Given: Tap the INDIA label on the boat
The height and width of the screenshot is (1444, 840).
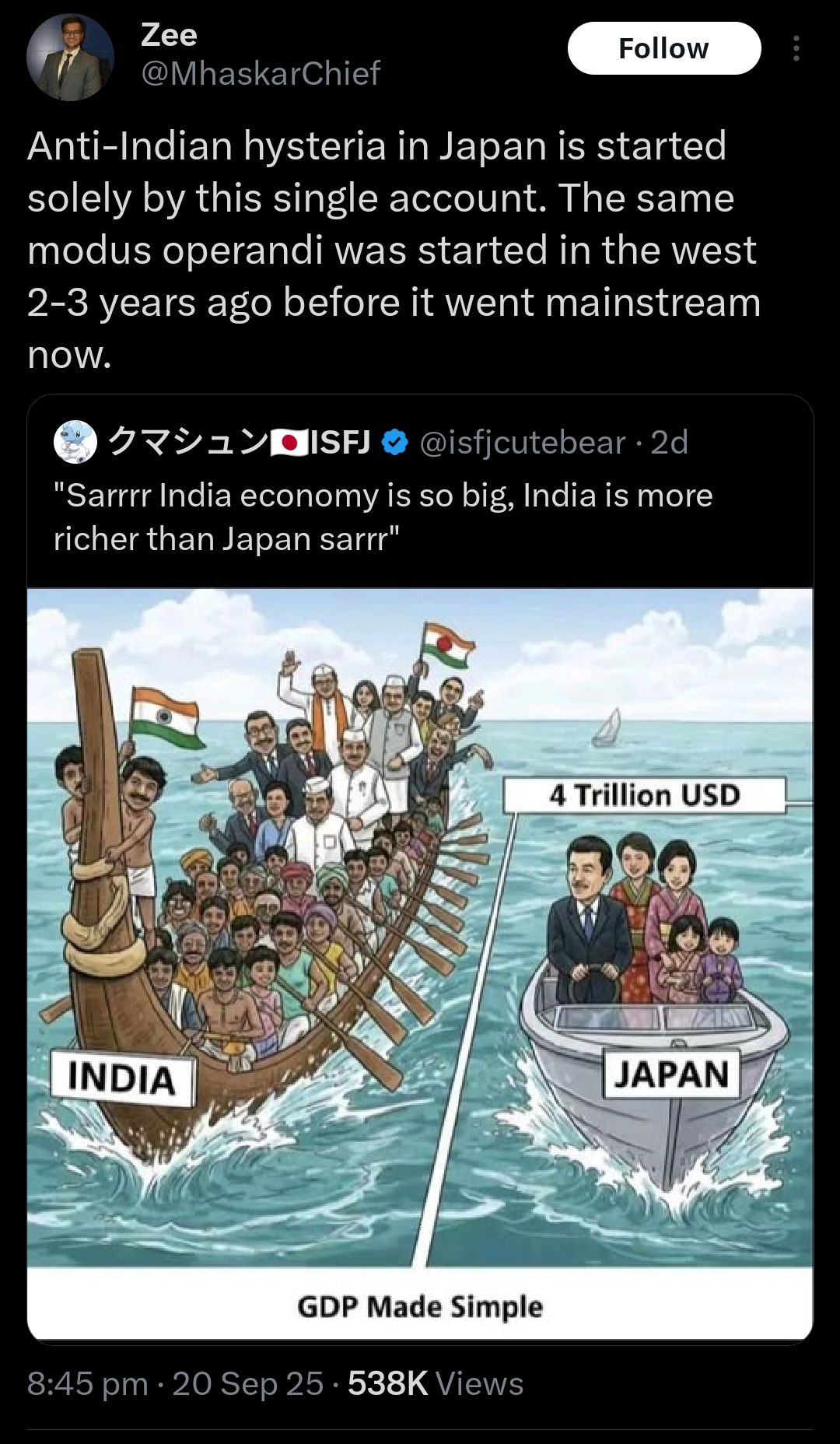Looking at the screenshot, I should [x=122, y=1078].
